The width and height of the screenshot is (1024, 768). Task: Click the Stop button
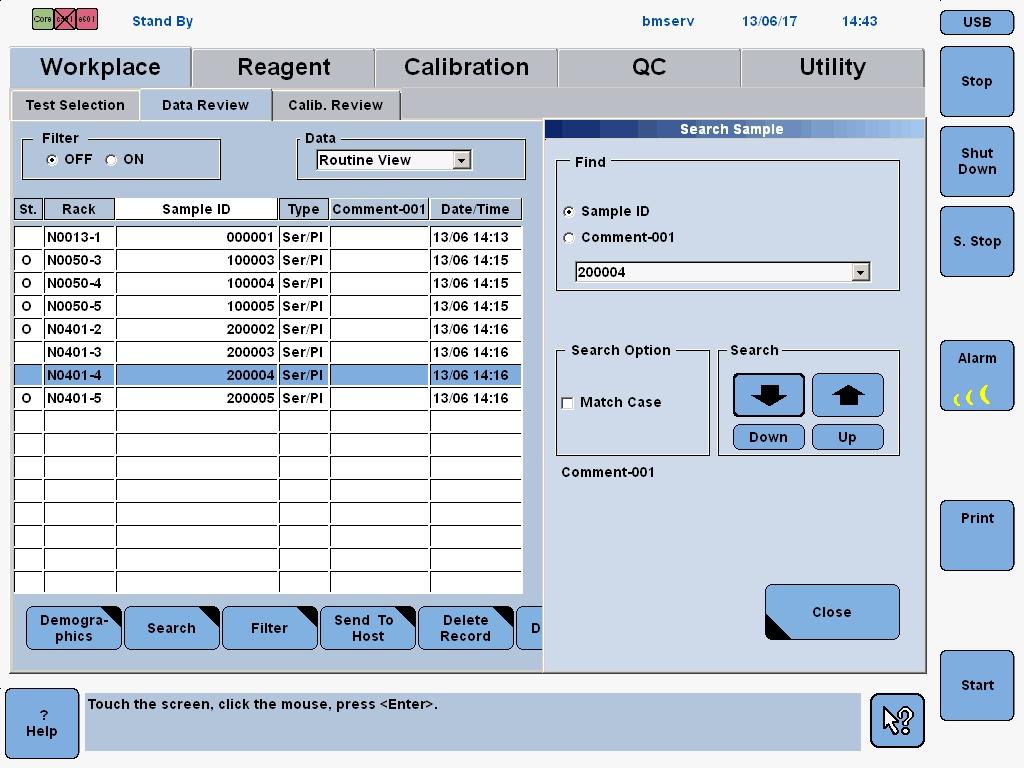(977, 82)
